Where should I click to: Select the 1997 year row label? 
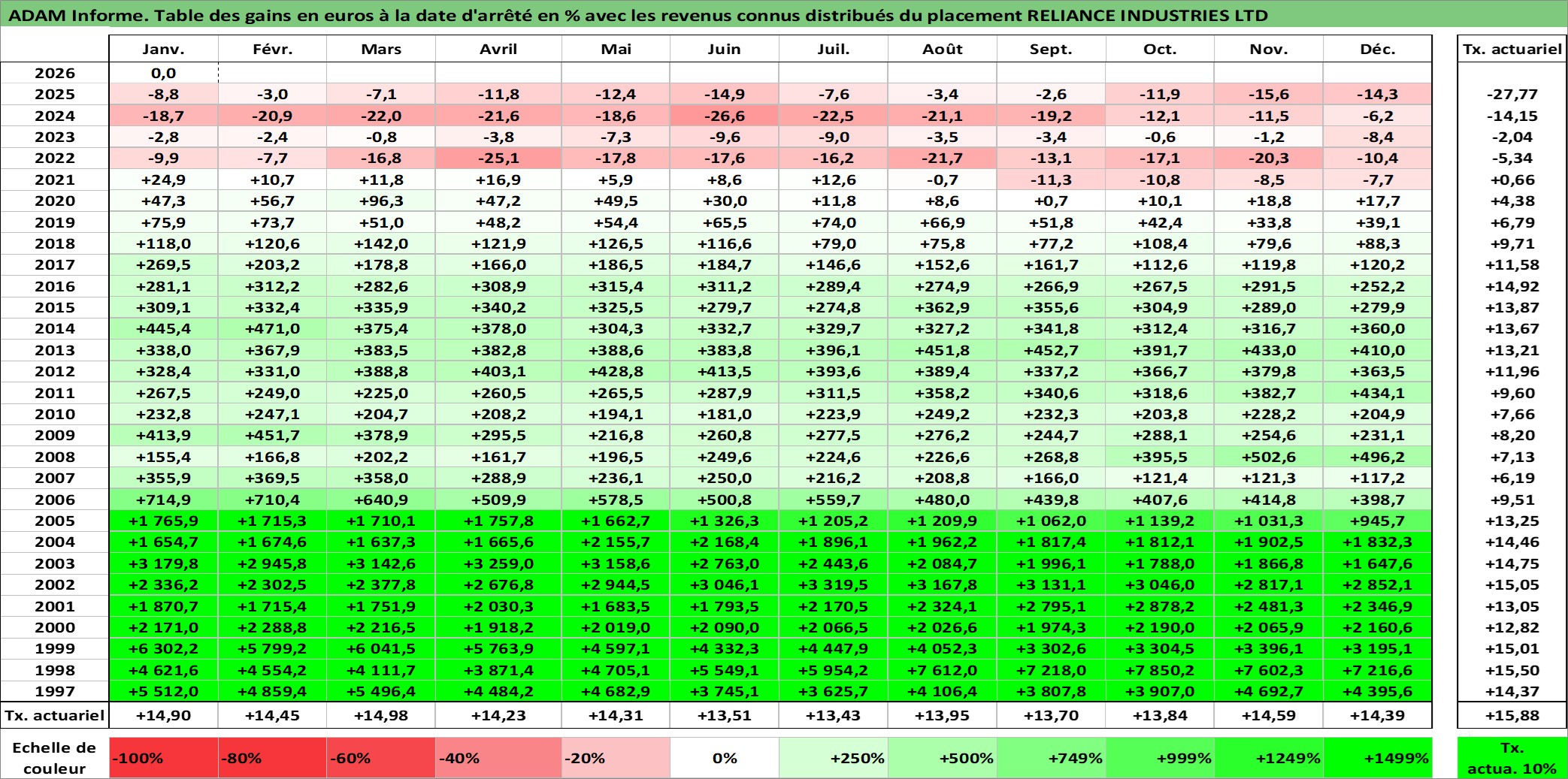tap(55, 691)
